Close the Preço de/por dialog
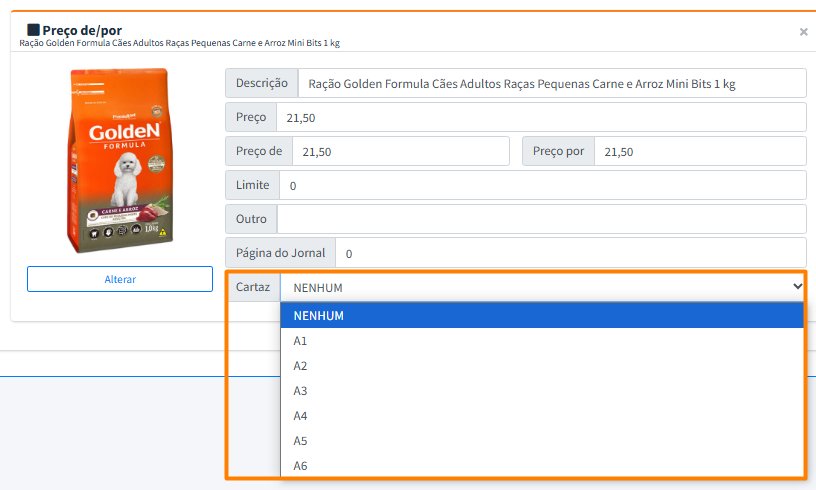The height and width of the screenshot is (490, 816). tap(803, 32)
